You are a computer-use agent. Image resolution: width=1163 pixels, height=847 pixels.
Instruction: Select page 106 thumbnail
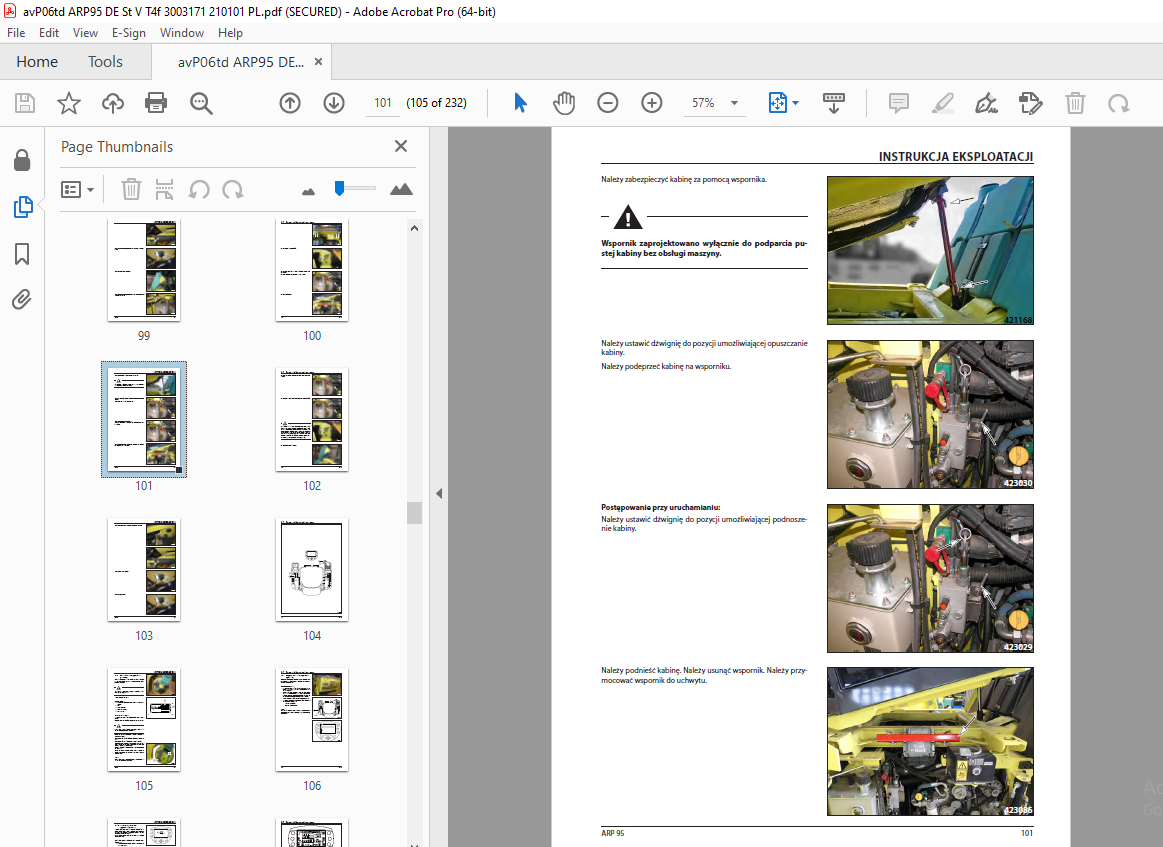312,719
